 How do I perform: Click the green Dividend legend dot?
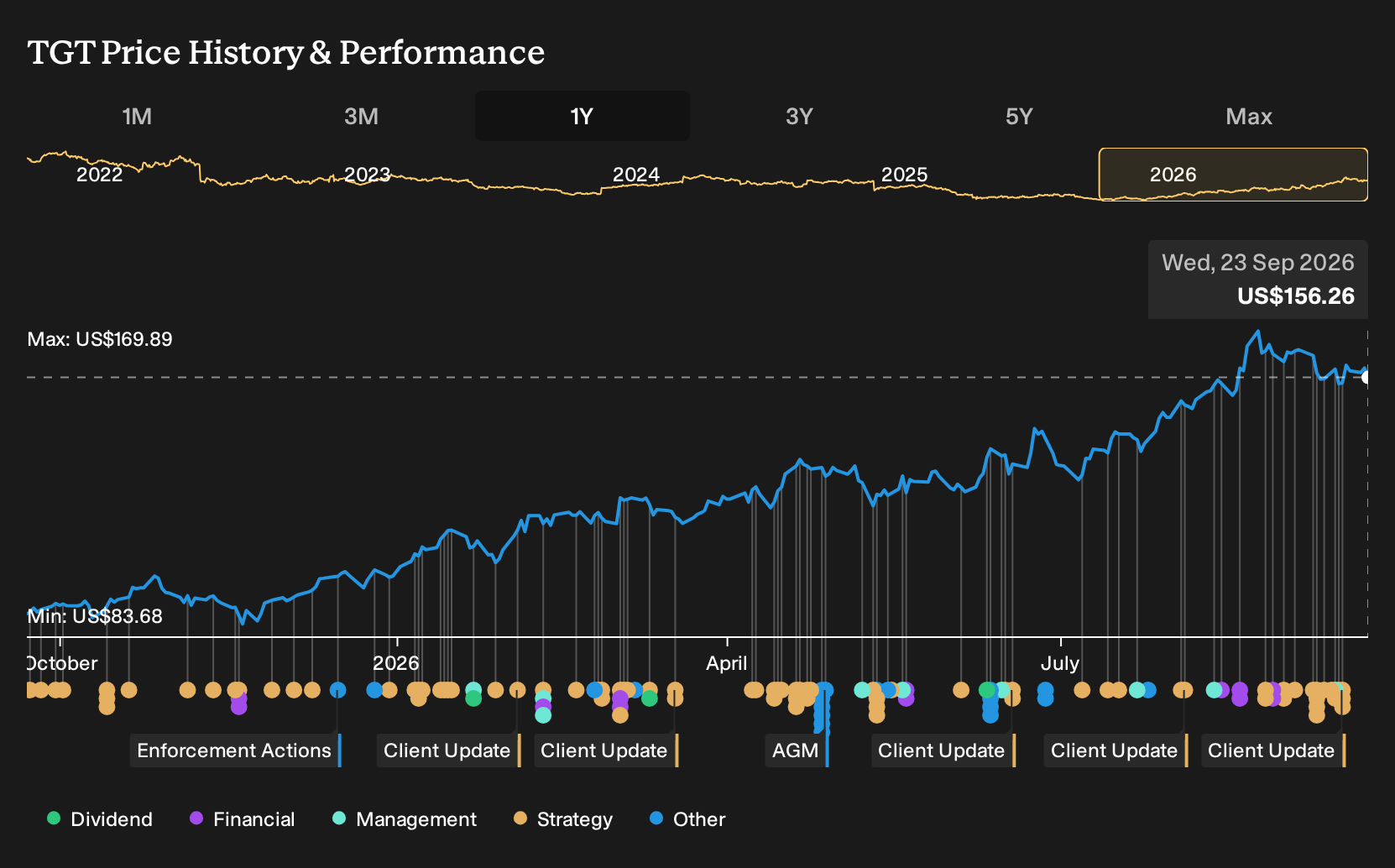[54, 818]
